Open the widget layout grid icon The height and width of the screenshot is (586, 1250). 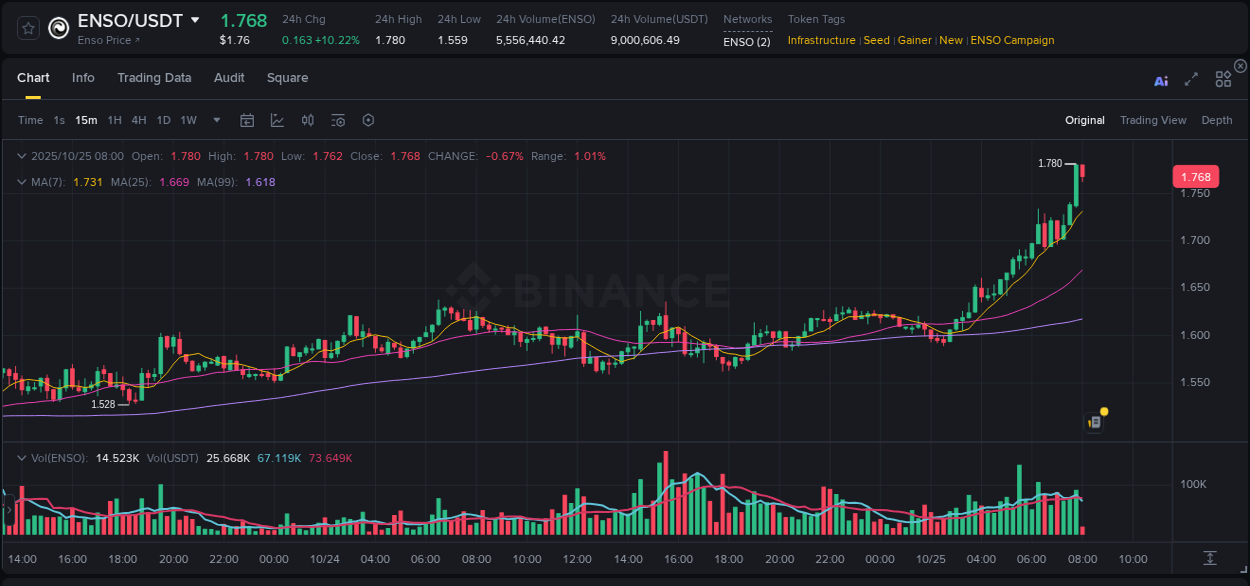[x=1223, y=79]
